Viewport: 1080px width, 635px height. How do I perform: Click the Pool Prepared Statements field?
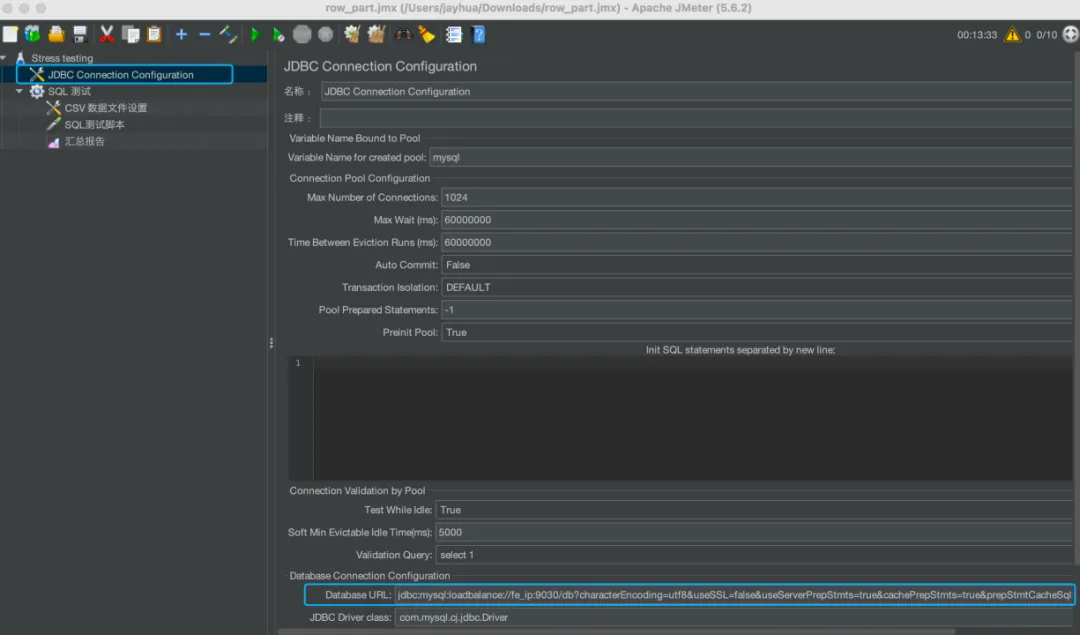[756, 310]
